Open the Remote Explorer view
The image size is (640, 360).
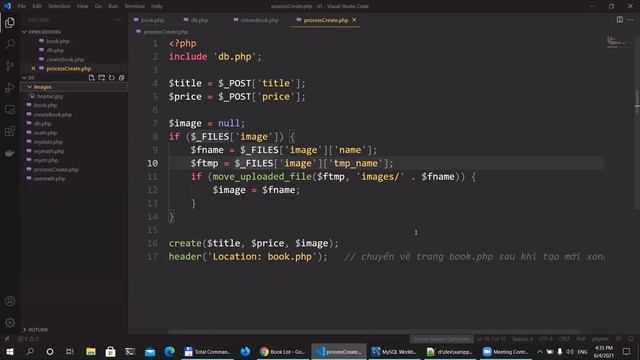tap(10, 109)
